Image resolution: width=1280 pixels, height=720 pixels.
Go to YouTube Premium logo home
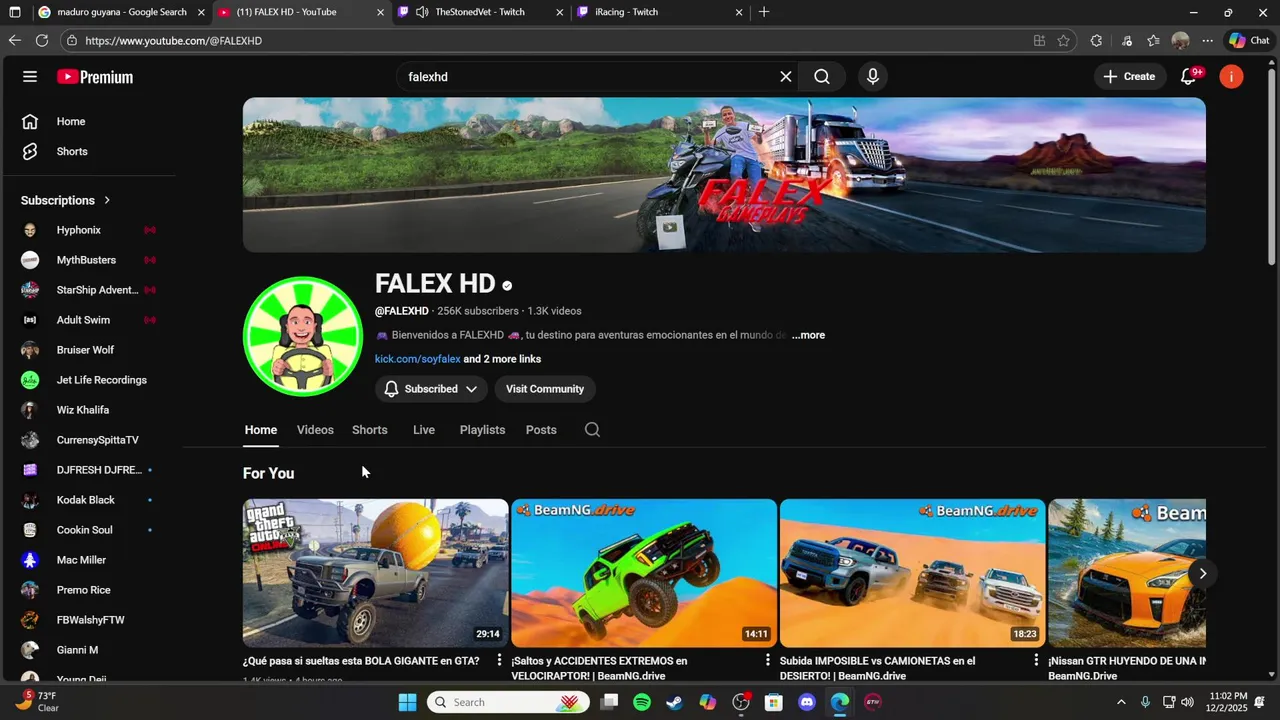coord(95,77)
